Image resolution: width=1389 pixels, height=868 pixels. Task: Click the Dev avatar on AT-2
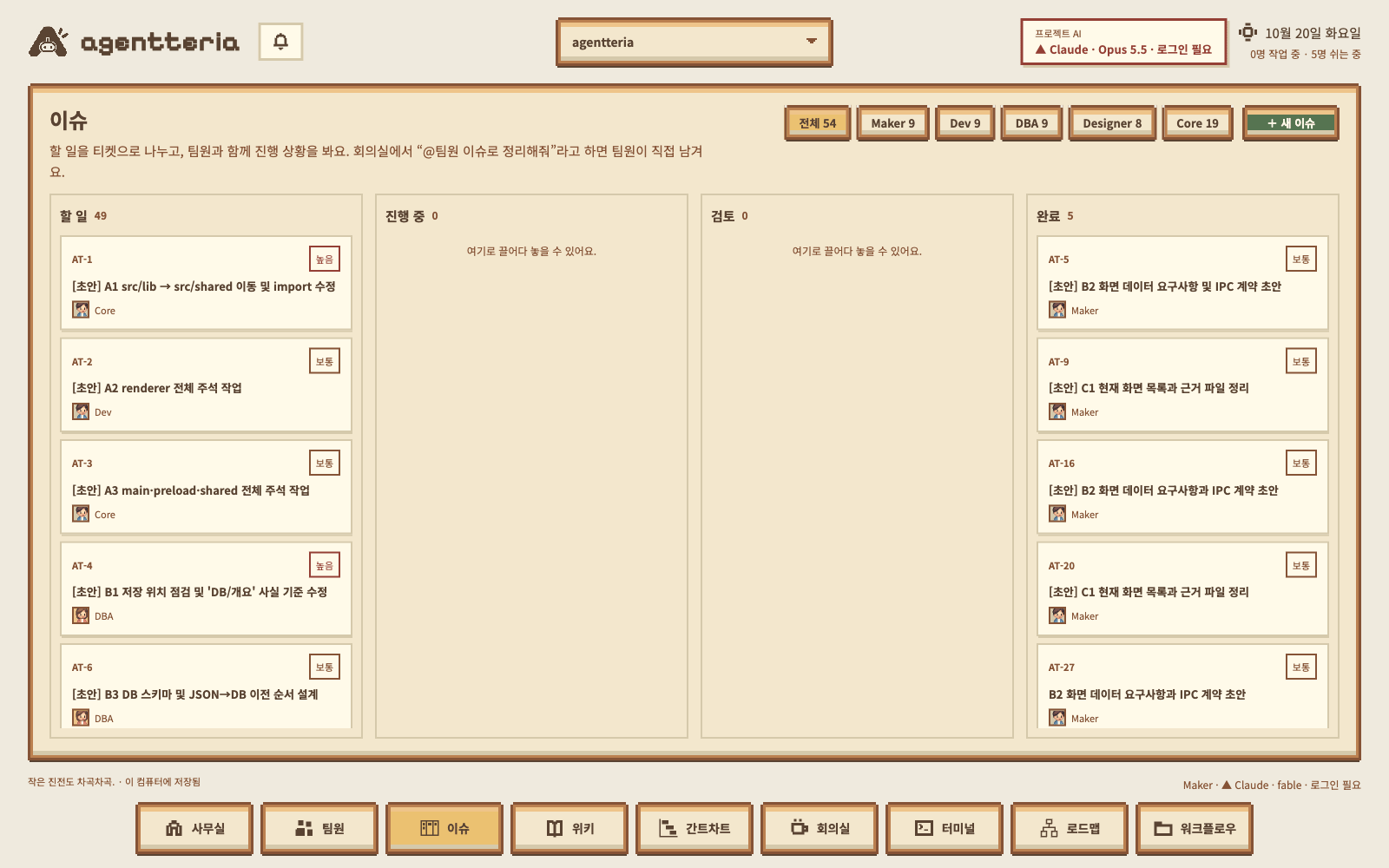click(x=81, y=411)
